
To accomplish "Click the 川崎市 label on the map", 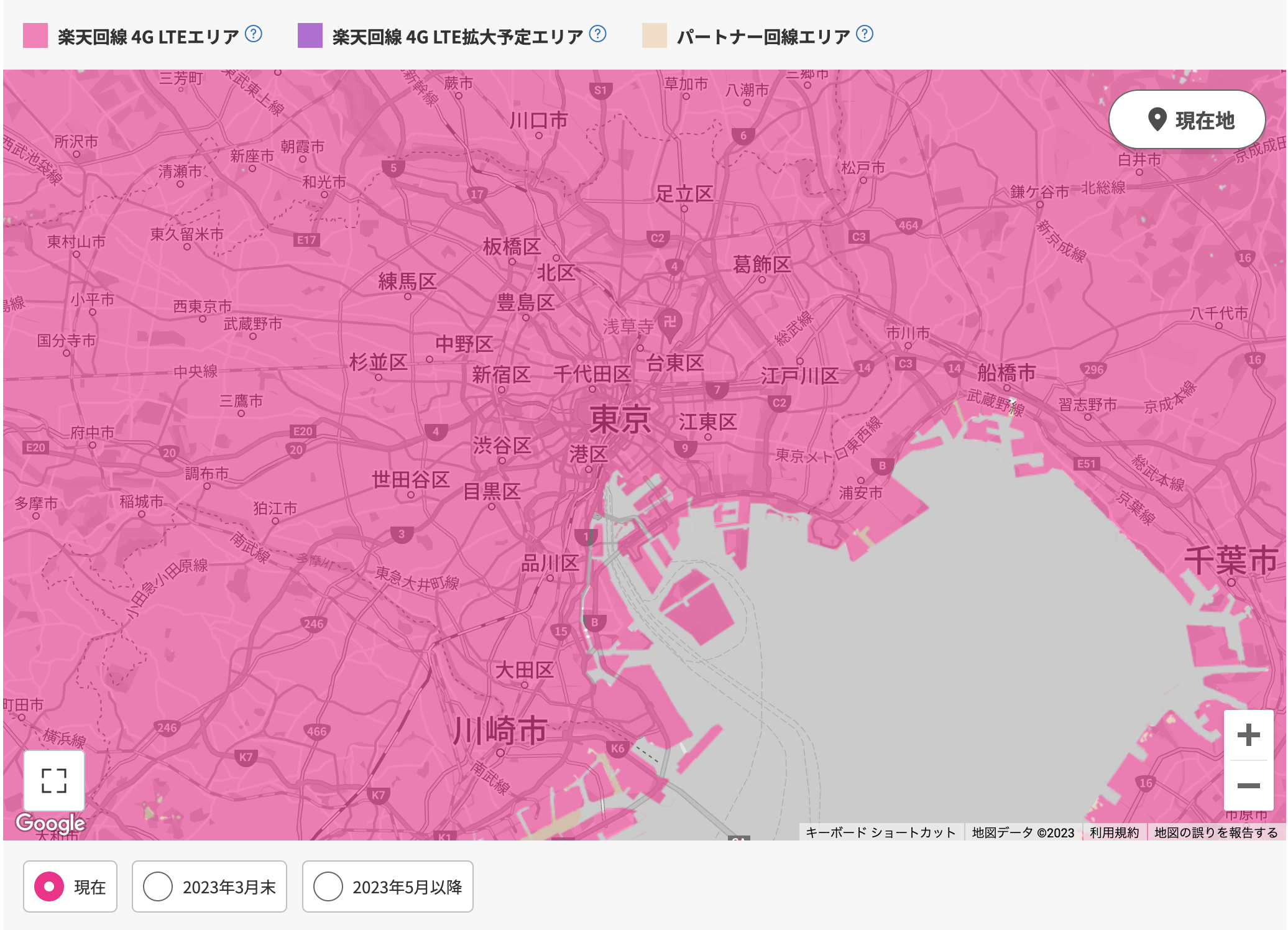I will point(500,730).
